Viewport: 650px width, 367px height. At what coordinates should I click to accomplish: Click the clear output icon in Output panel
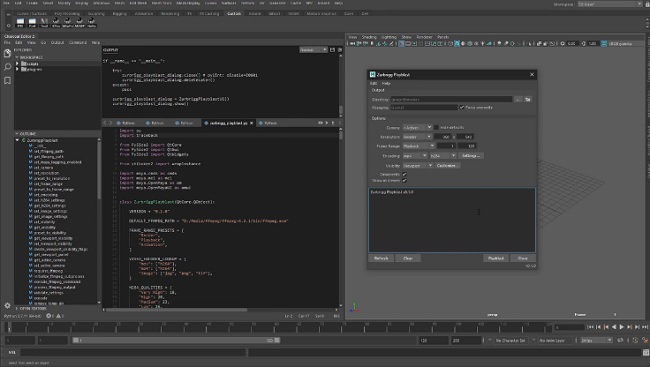[340, 50]
